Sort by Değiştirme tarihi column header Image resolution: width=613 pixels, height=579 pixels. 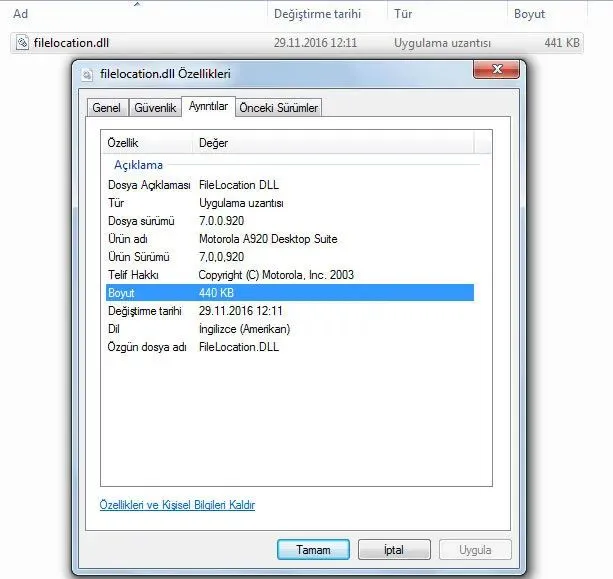315,14
